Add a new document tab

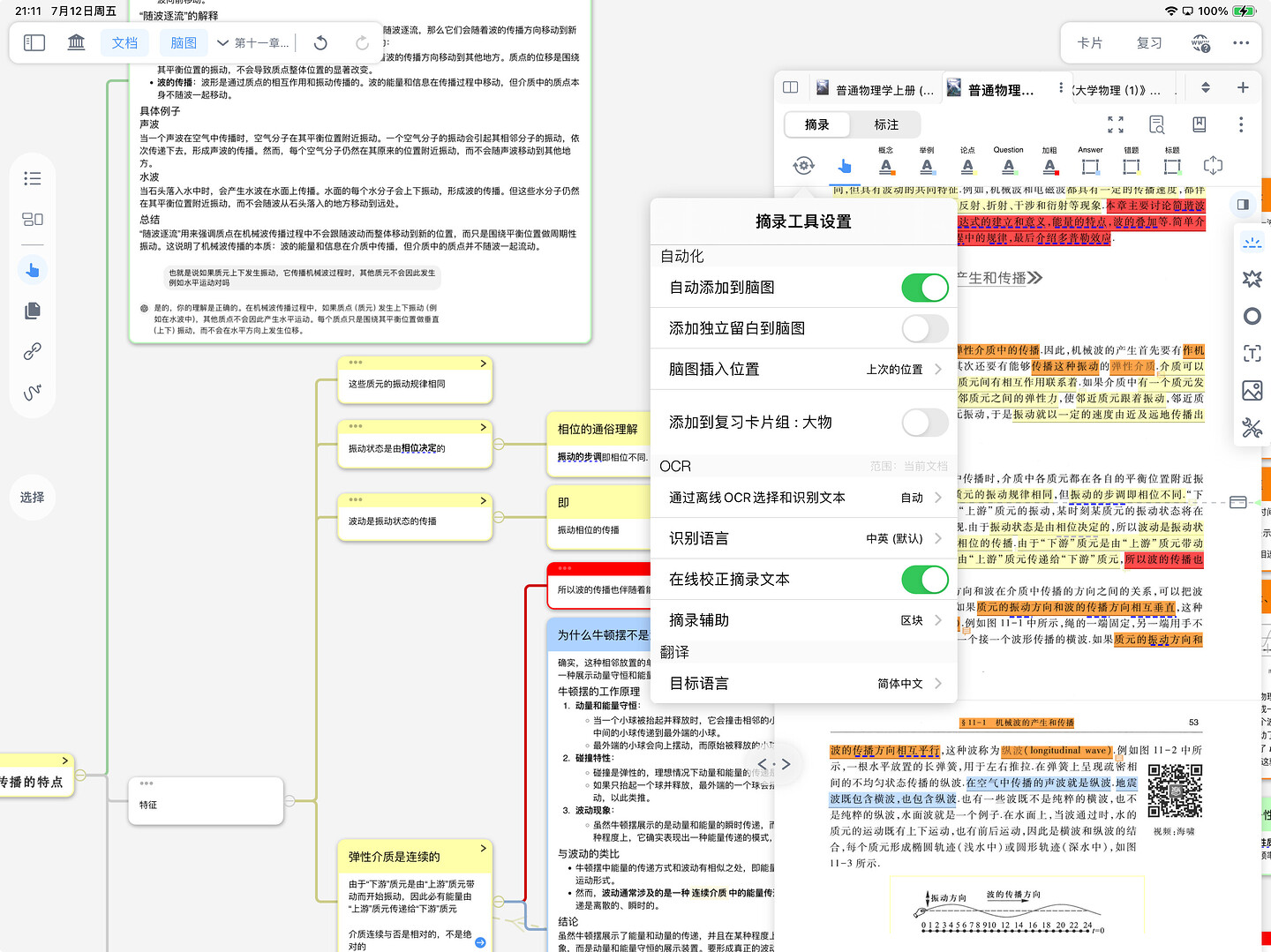1243,87
